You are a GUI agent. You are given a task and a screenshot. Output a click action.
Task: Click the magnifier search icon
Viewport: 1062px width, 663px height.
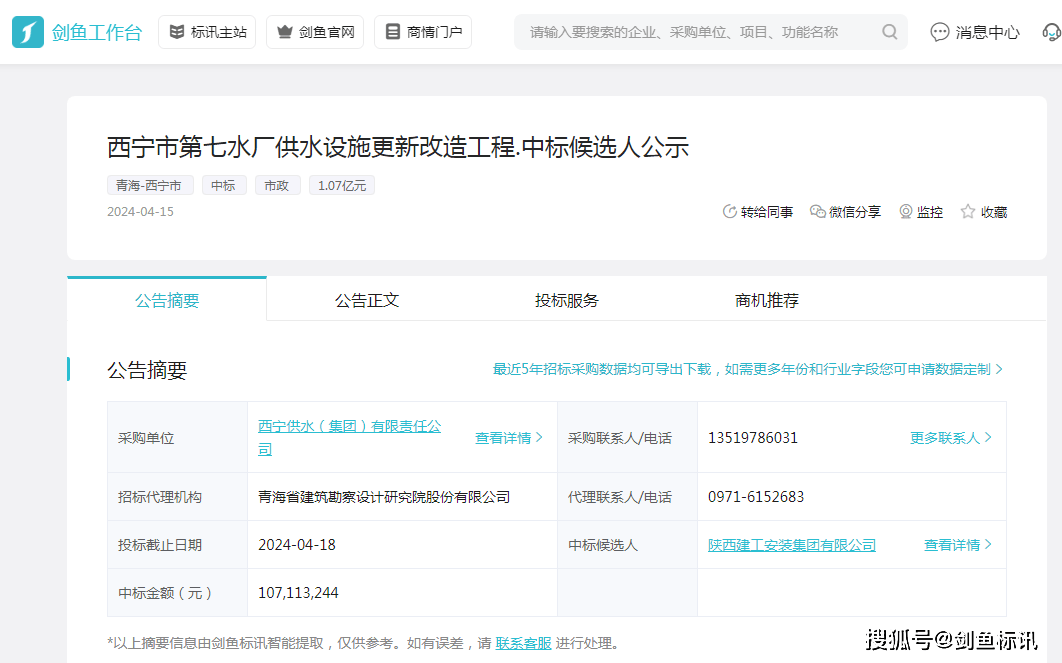pyautogui.click(x=889, y=32)
